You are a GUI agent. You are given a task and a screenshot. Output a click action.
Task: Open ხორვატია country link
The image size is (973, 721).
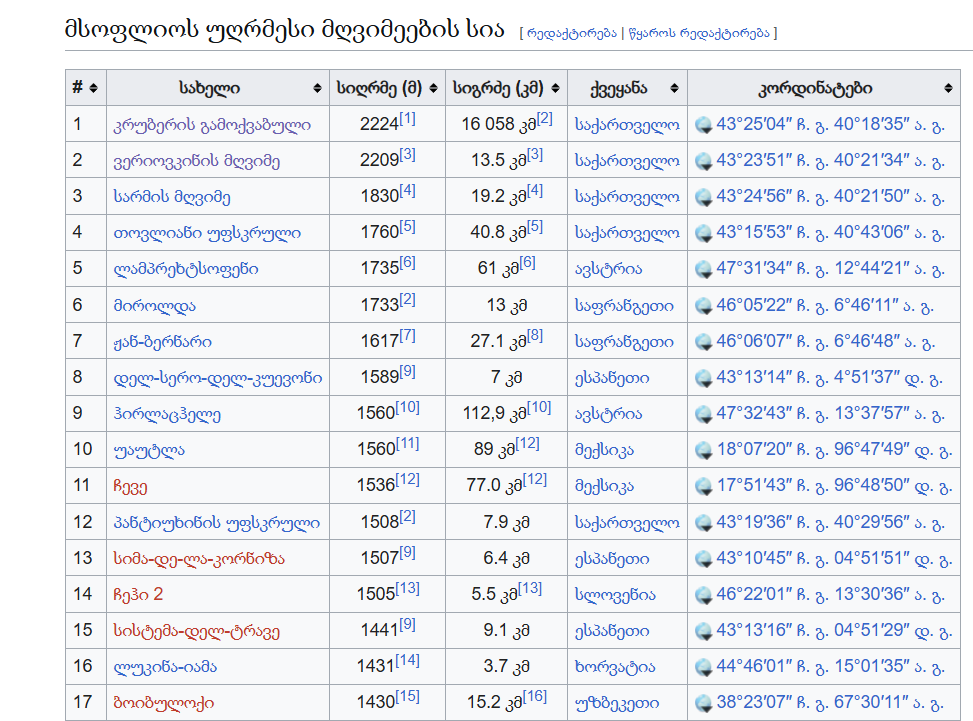click(615, 667)
